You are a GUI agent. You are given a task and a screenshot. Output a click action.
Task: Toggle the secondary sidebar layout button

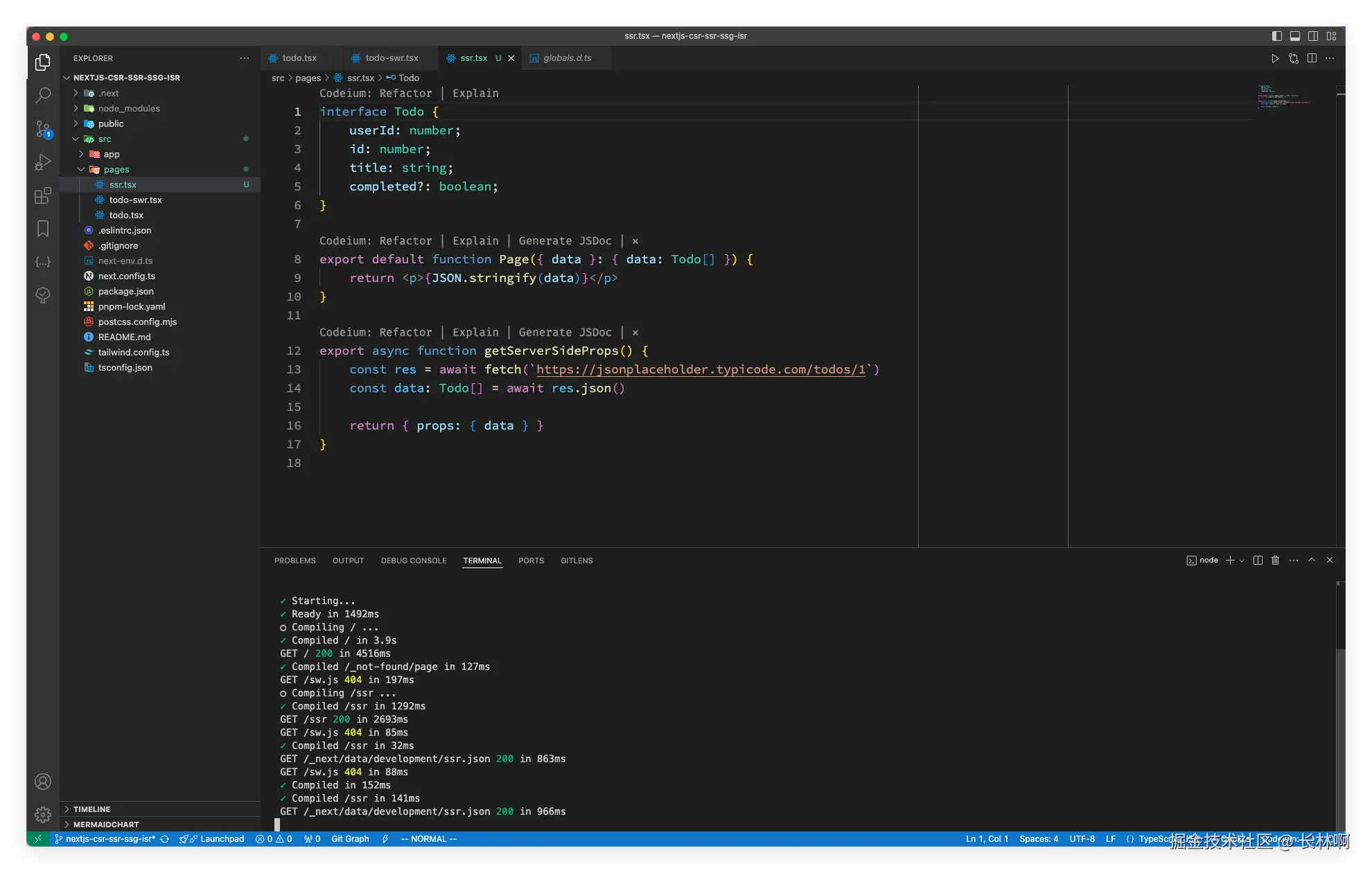(1313, 36)
